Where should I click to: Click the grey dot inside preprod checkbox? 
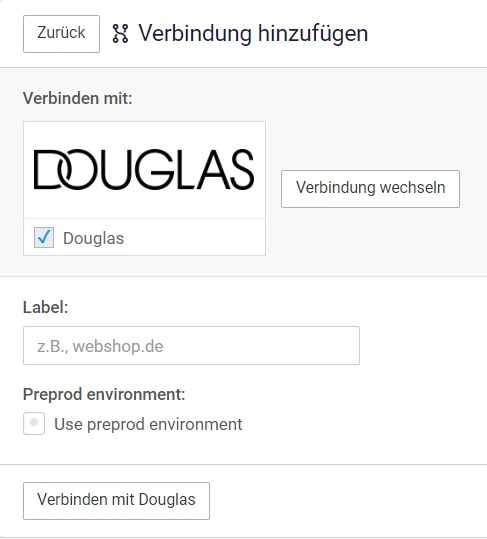(34, 422)
